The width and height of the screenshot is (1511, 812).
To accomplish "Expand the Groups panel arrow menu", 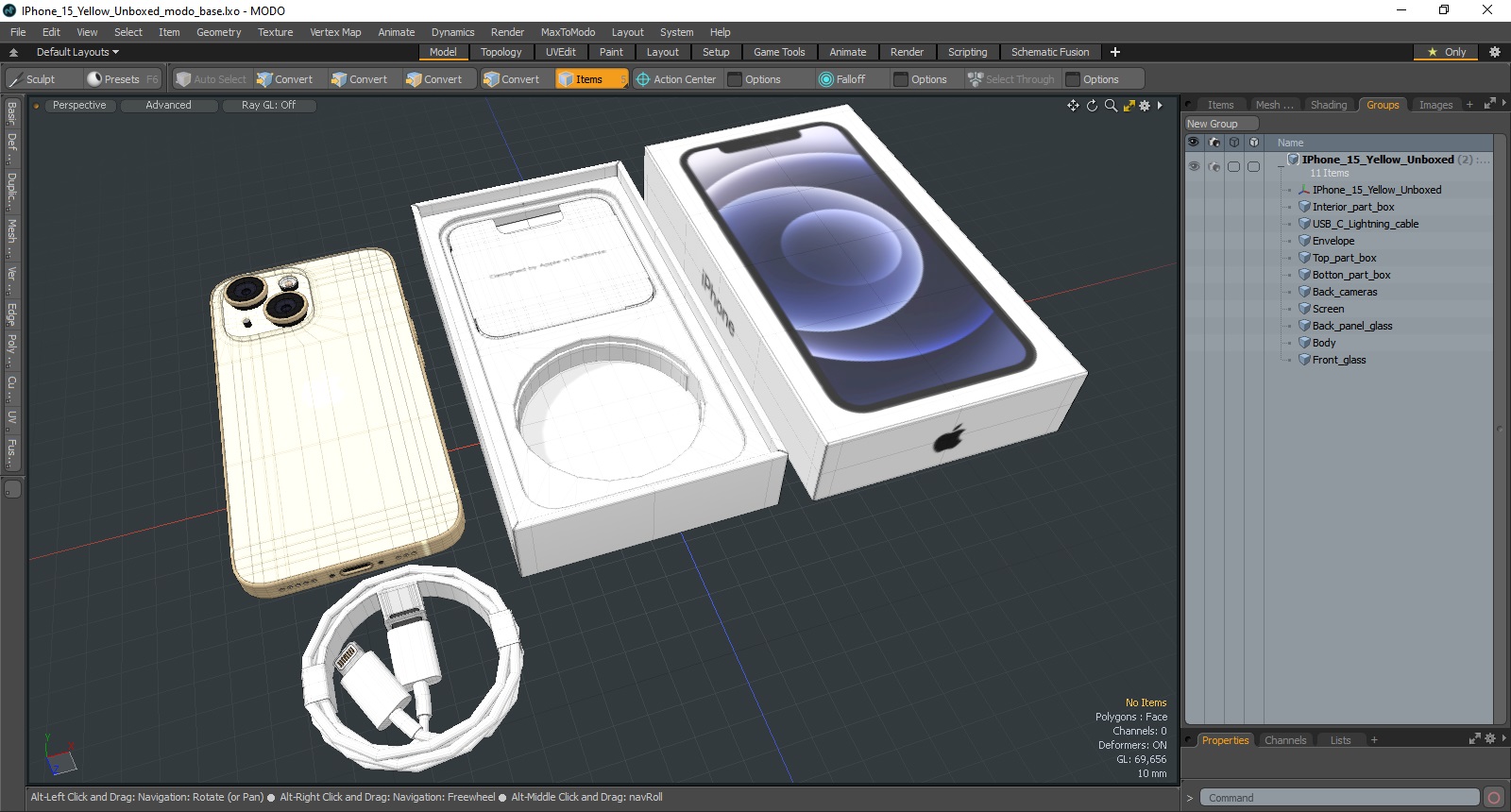I will pos(1503,104).
